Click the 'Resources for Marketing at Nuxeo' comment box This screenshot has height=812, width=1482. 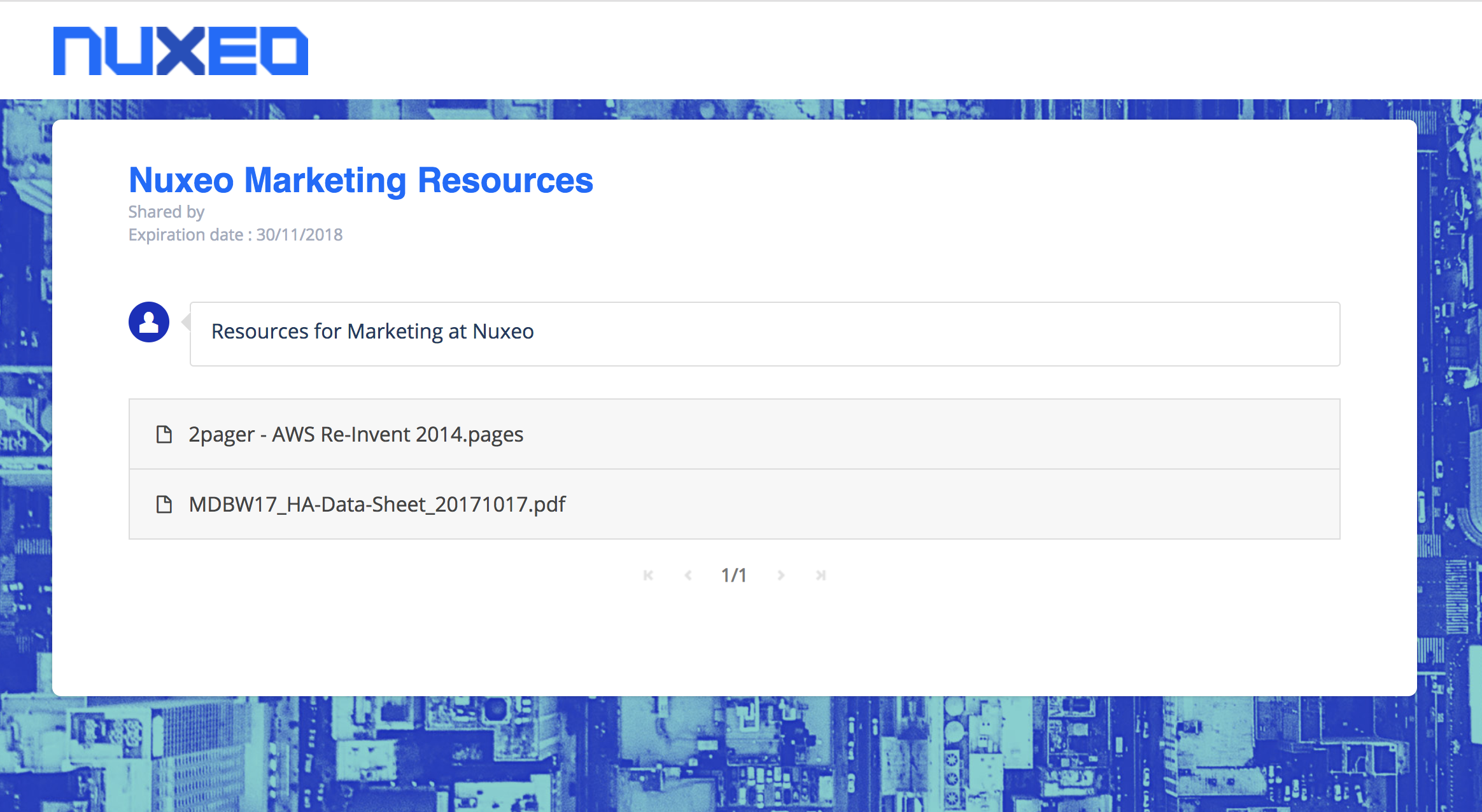pyautogui.click(x=765, y=334)
